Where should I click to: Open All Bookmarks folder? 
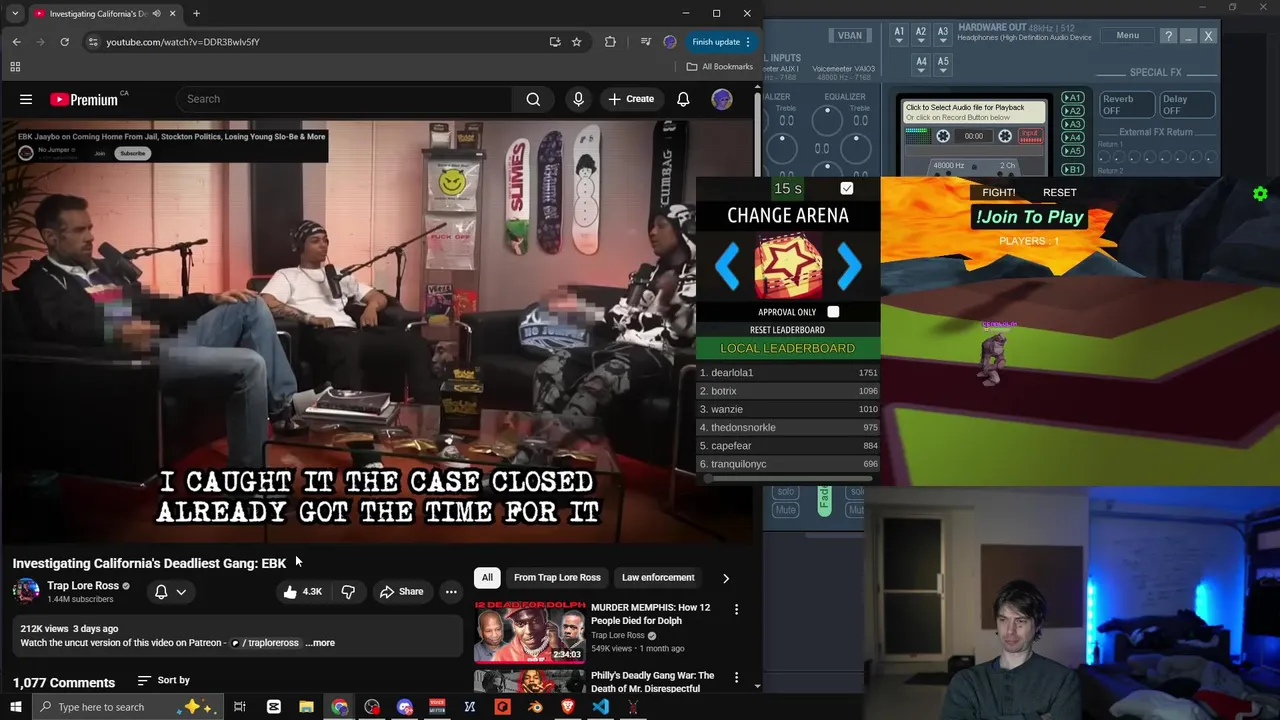tap(720, 67)
